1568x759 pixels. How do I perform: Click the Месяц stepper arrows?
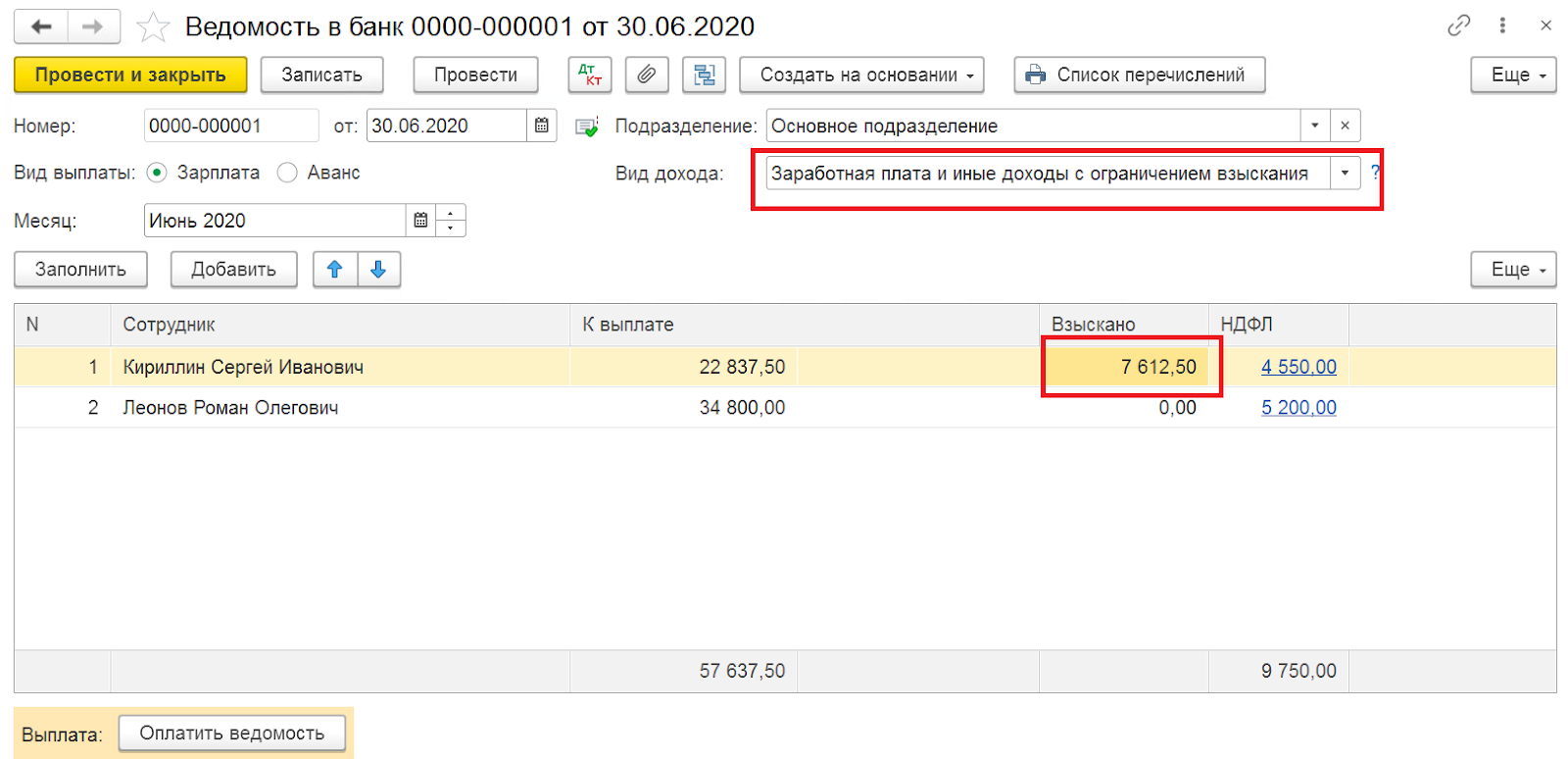click(x=451, y=221)
